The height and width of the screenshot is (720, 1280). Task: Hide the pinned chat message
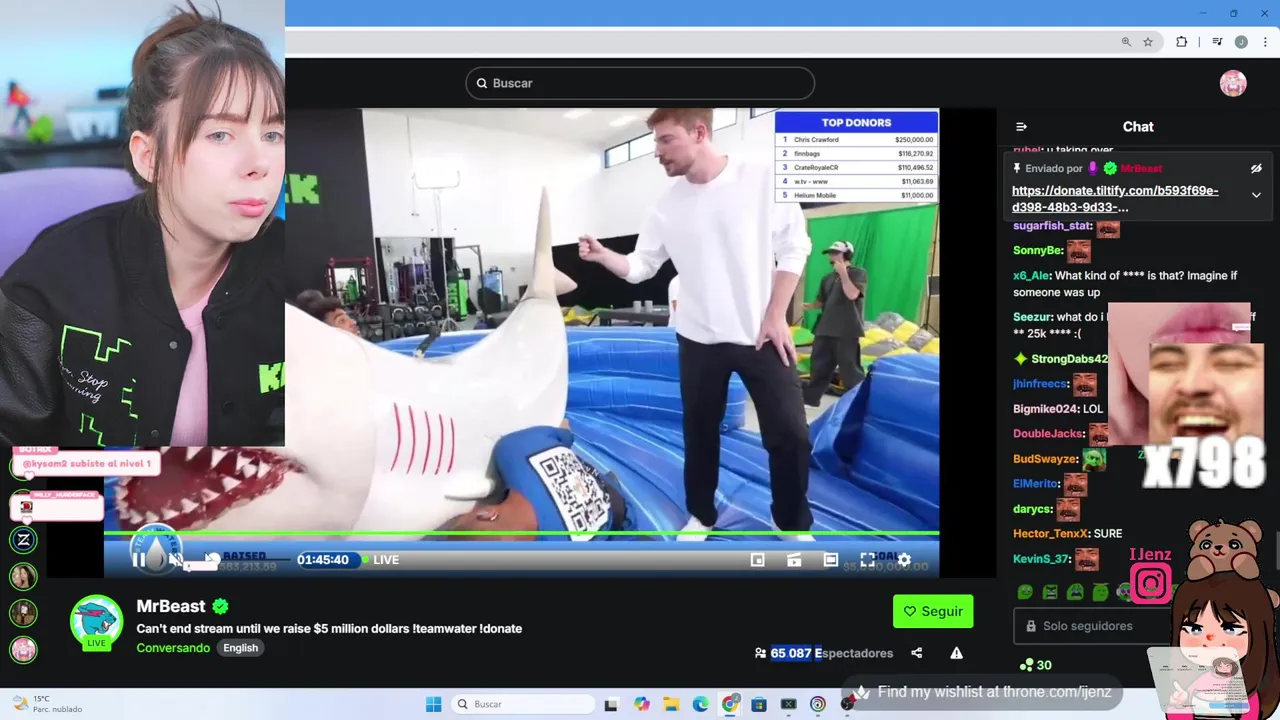[1256, 169]
